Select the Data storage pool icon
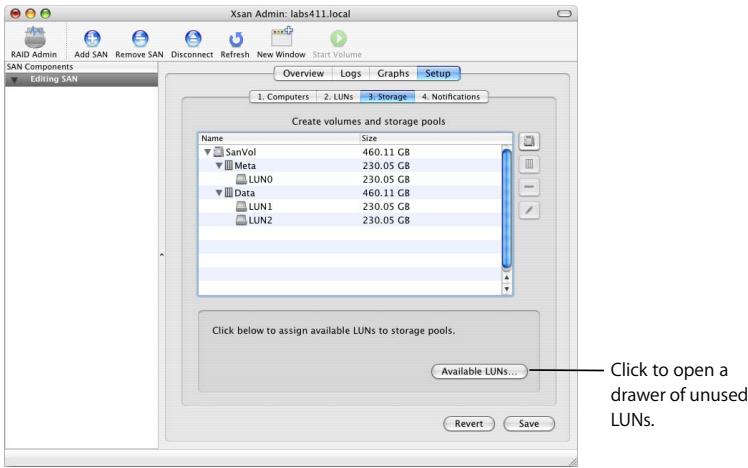 (x=229, y=193)
